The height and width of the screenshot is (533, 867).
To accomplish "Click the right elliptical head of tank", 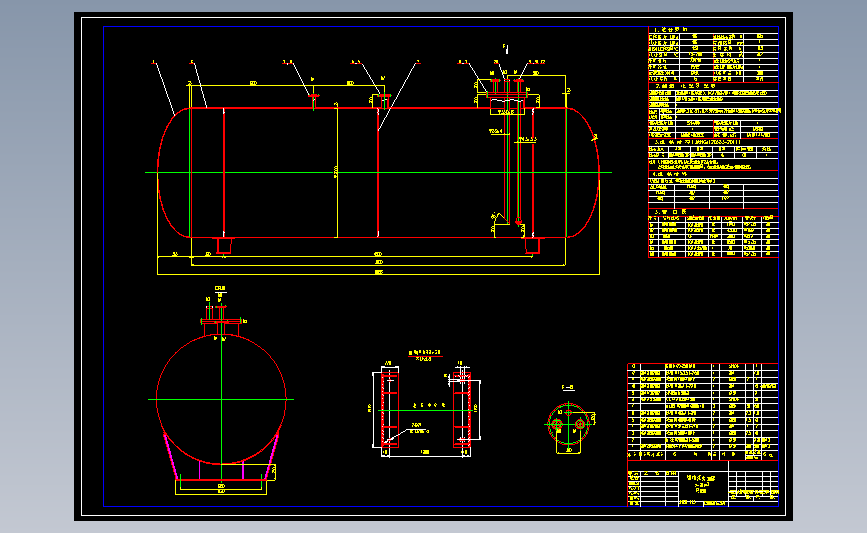I will 583,173.
